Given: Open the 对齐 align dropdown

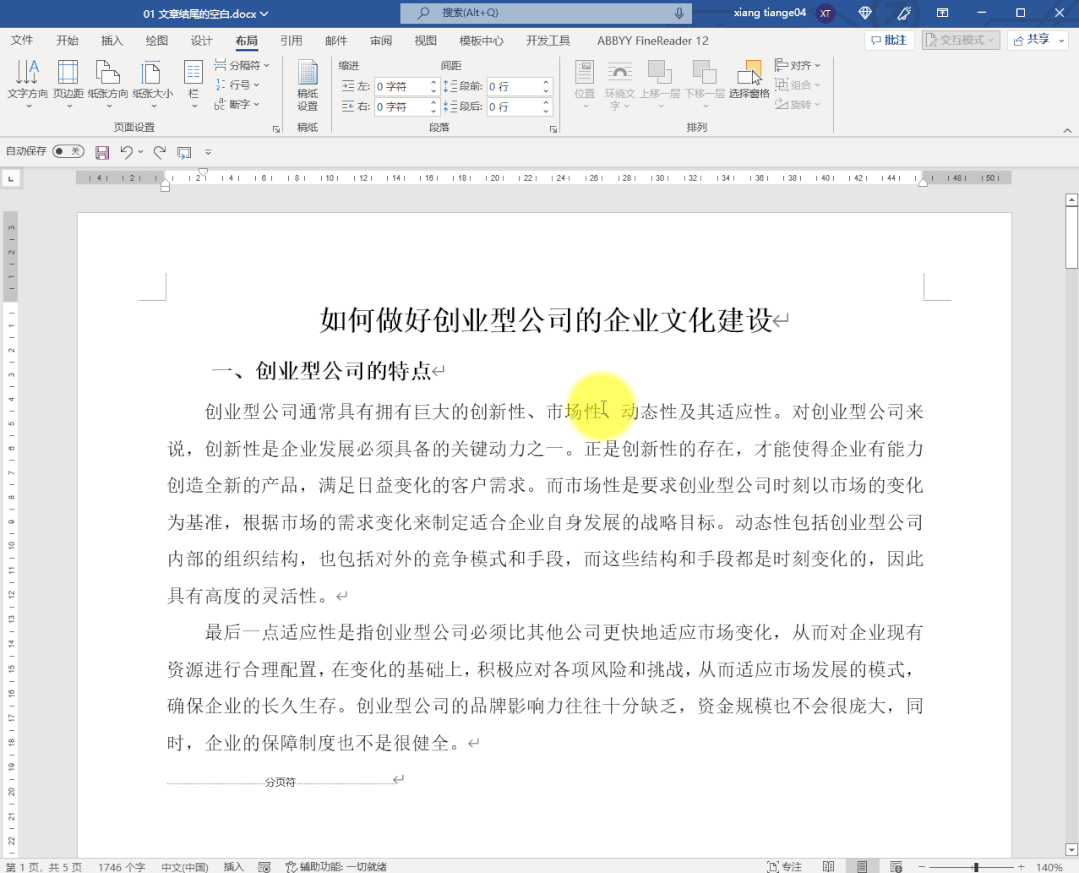Looking at the screenshot, I should tap(798, 65).
